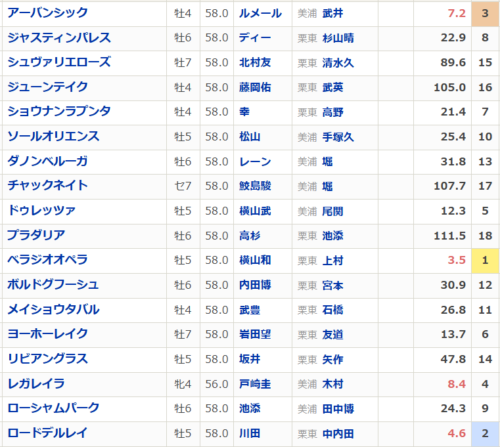Click horse シュヴァリエローズ name
The height and width of the screenshot is (447, 500).
click(x=59, y=62)
